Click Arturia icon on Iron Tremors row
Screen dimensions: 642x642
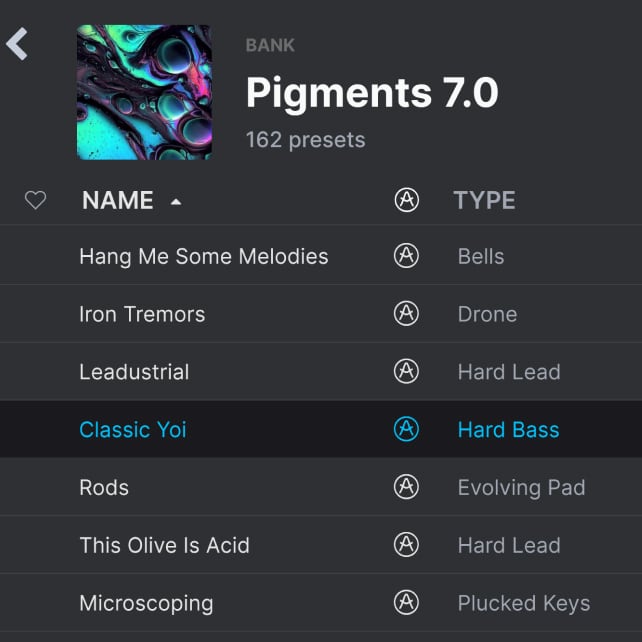click(x=406, y=314)
